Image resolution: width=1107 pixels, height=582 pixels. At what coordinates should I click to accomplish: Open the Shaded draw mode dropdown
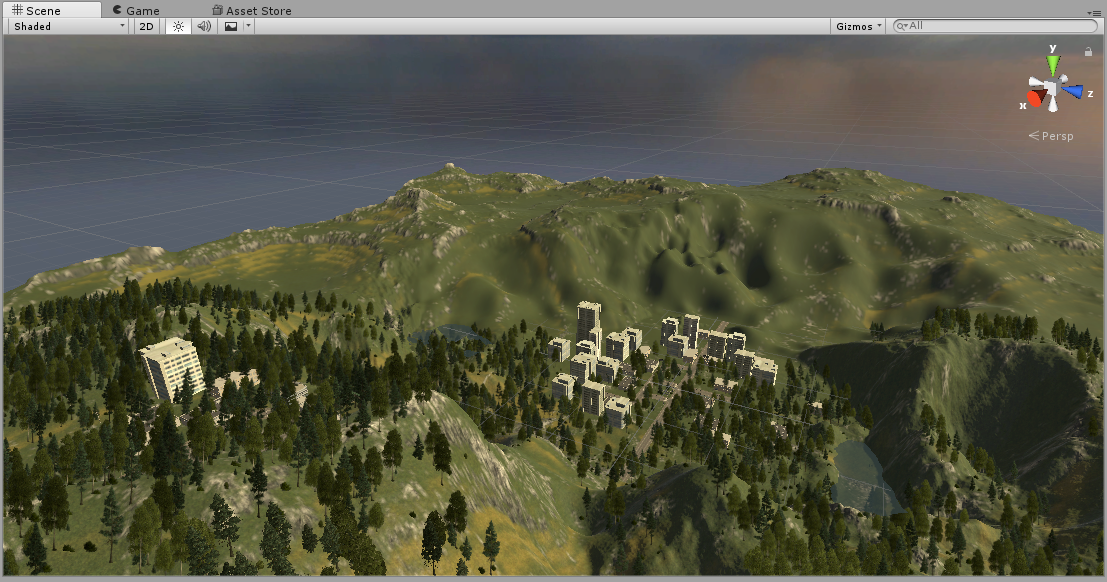pos(69,26)
